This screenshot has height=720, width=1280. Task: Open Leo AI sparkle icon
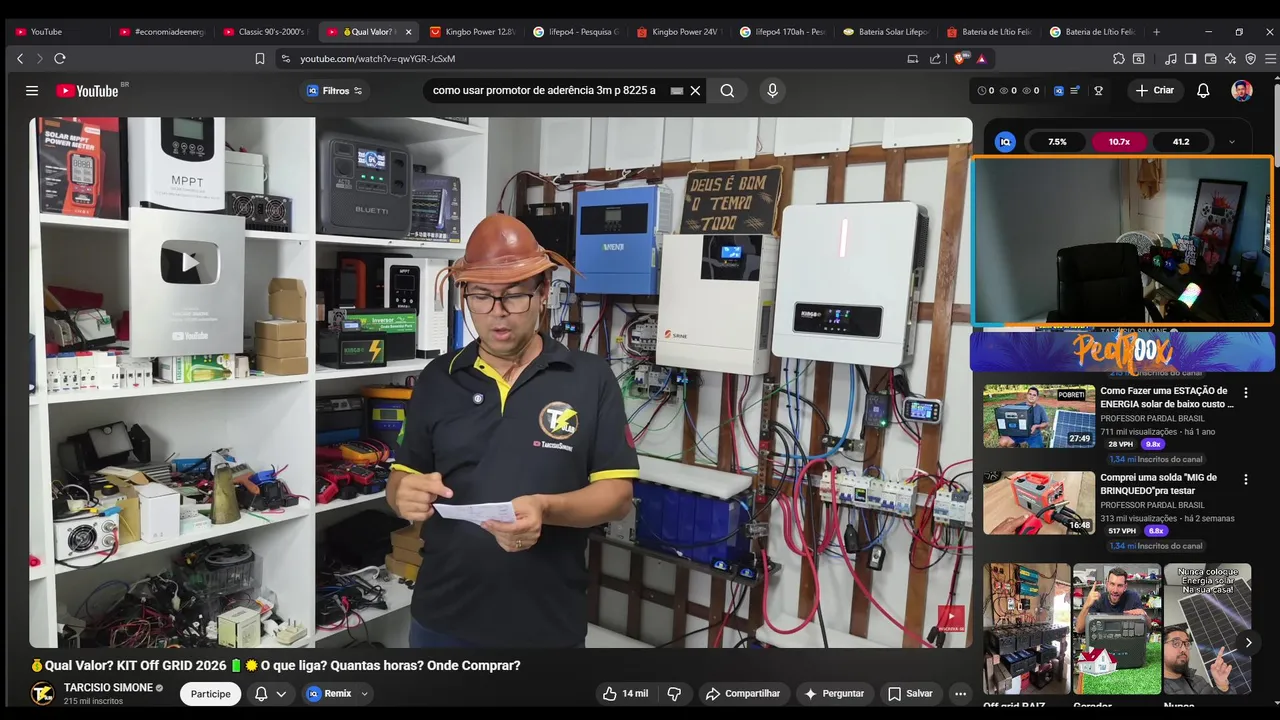click(1230, 59)
